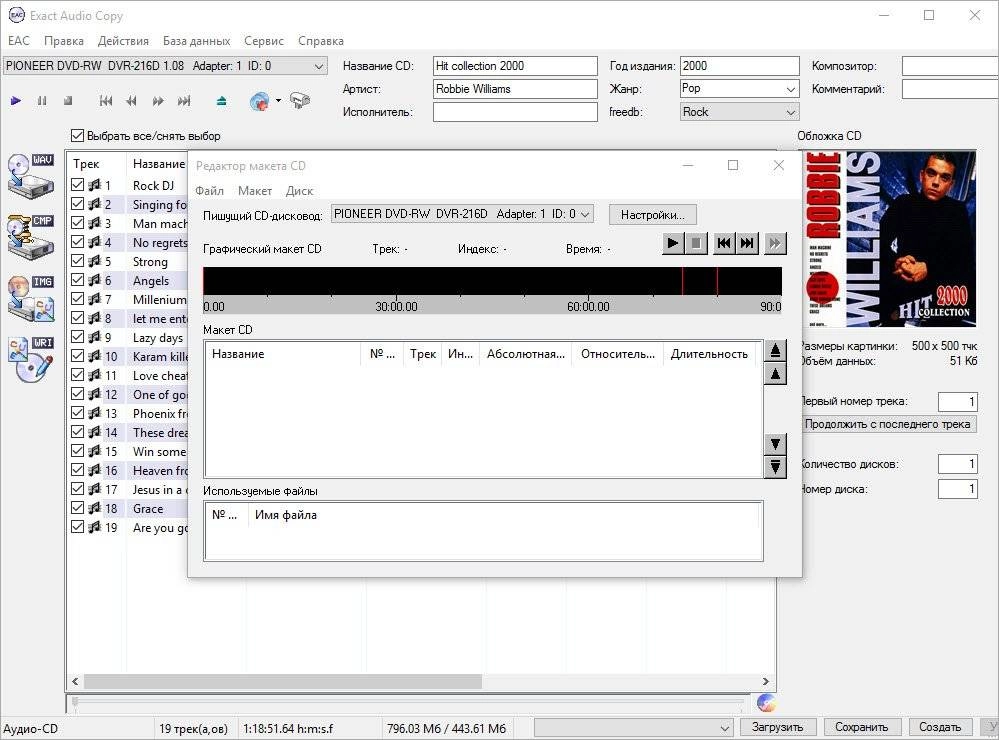Open the Правка menu

(x=64, y=41)
